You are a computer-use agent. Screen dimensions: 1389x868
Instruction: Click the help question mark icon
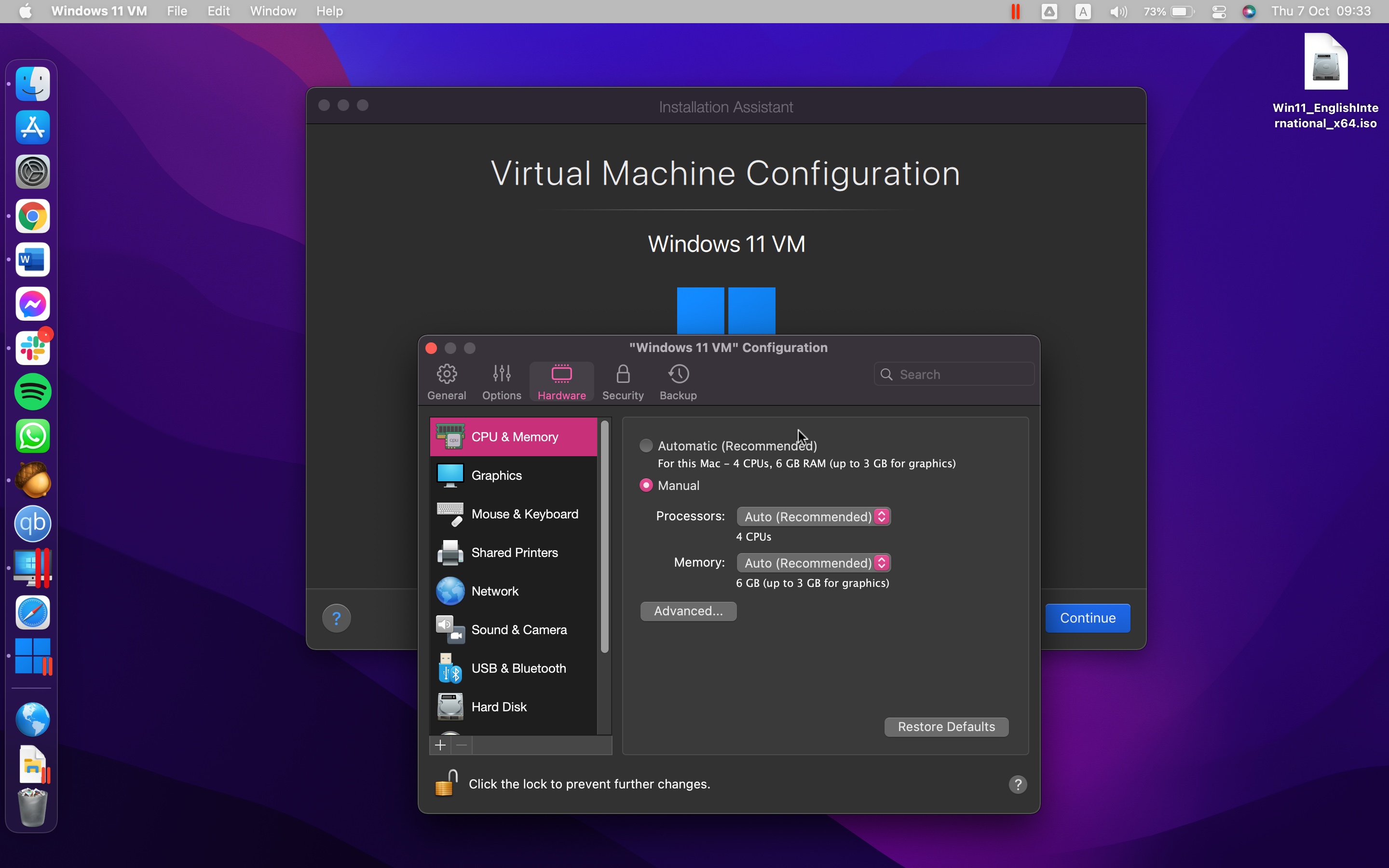pyautogui.click(x=337, y=618)
